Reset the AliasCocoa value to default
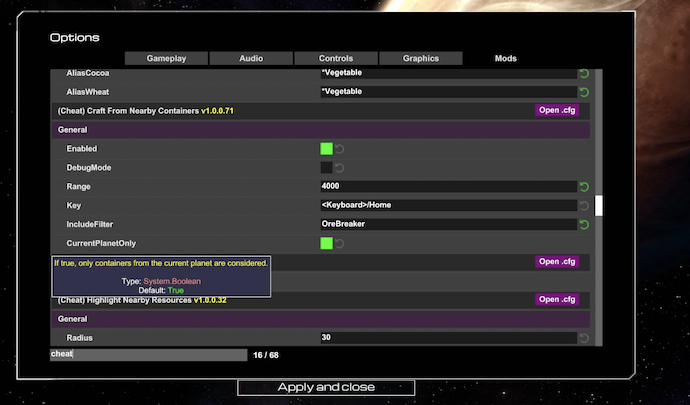Viewport: 690px width, 405px height. point(584,74)
